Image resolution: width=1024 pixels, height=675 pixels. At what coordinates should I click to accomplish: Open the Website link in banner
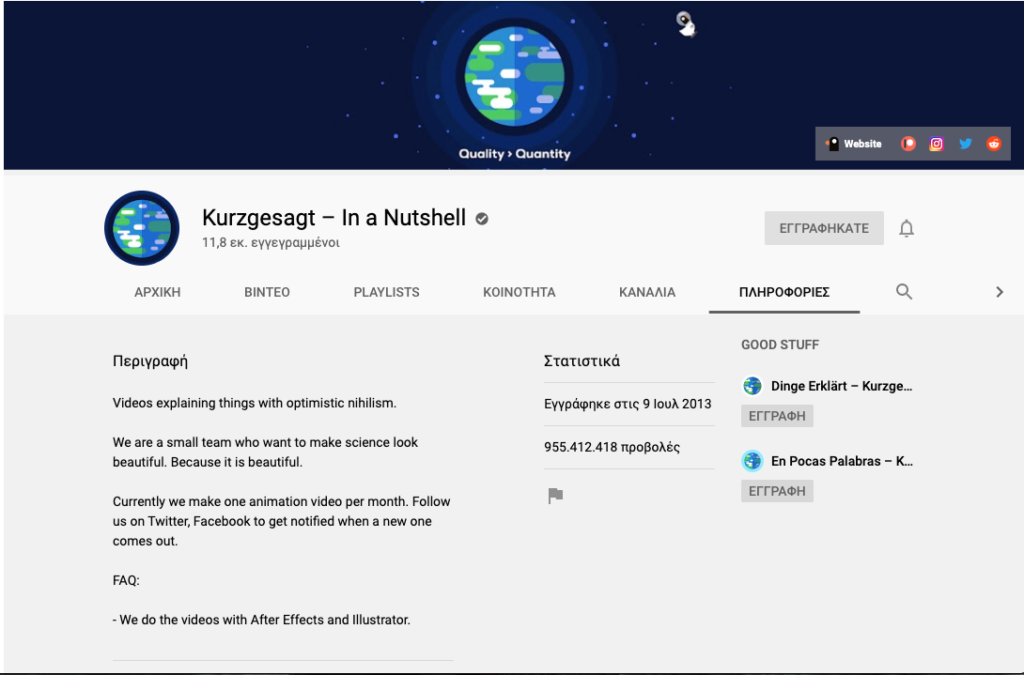point(854,144)
